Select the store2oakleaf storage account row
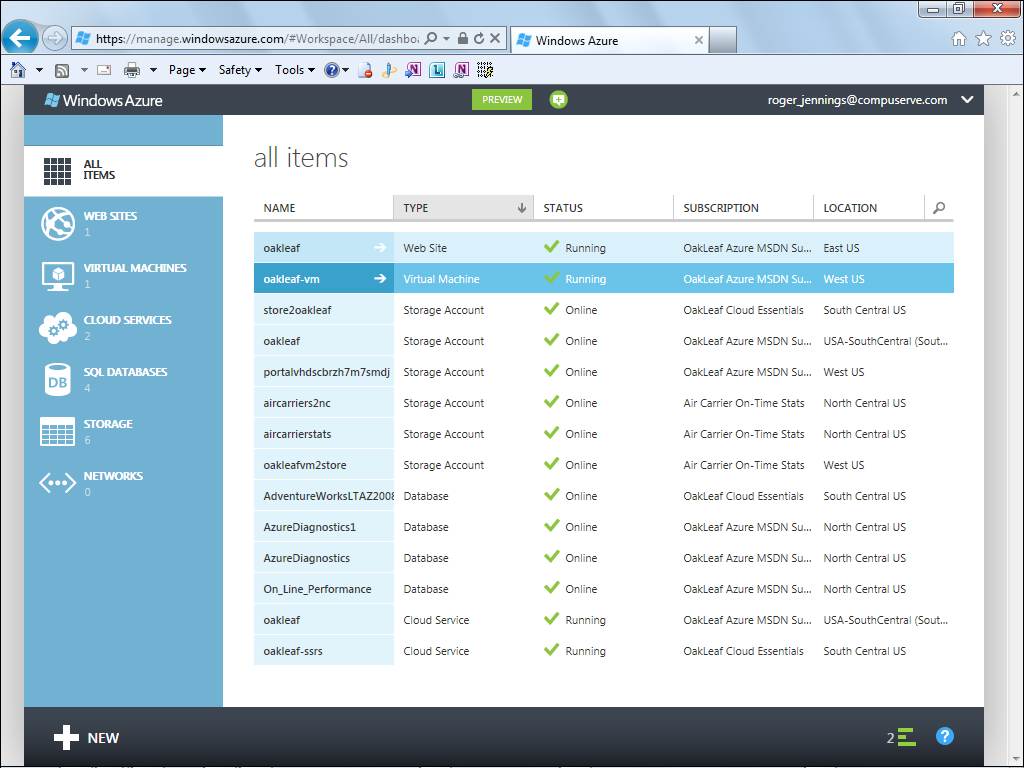The image size is (1024, 768). click(x=603, y=310)
